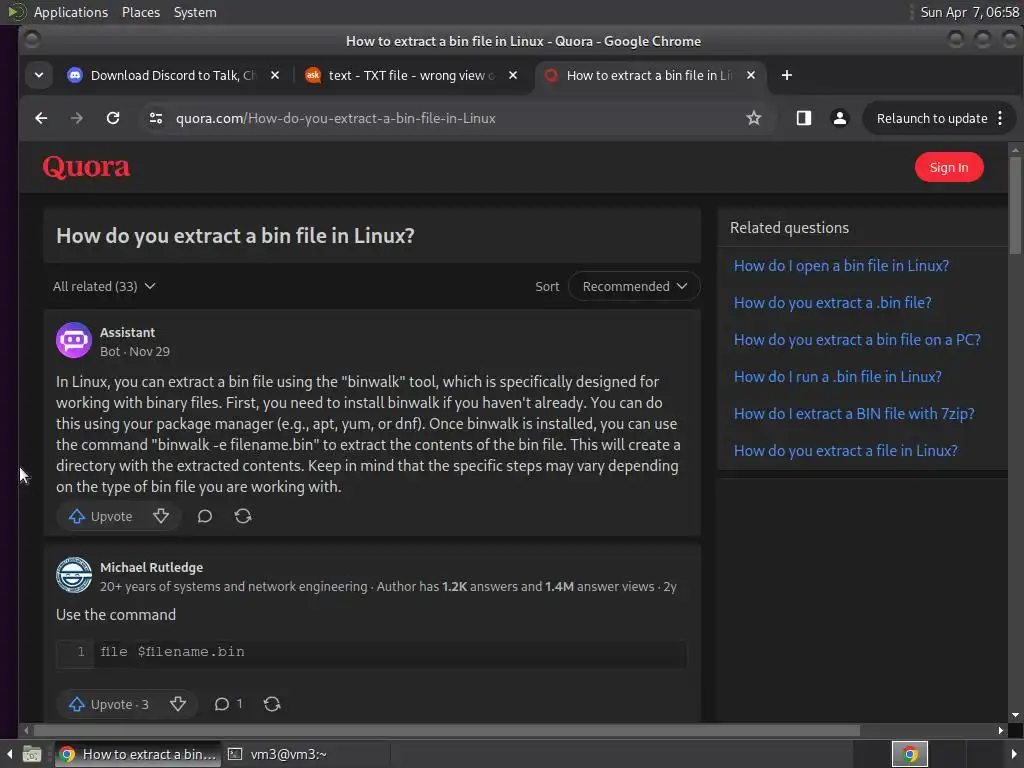The height and width of the screenshot is (768, 1024).
Task: Share the Assistant bot answer
Action: click(243, 517)
